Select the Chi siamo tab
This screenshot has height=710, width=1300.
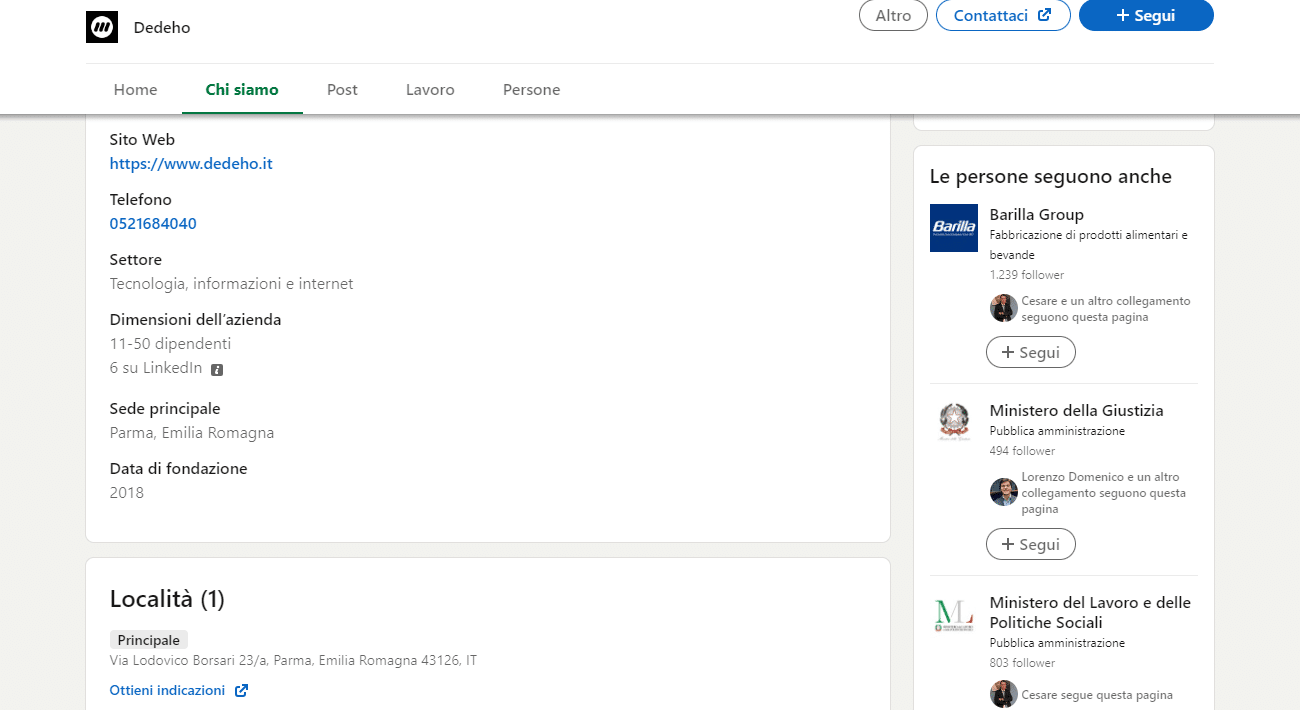[242, 90]
